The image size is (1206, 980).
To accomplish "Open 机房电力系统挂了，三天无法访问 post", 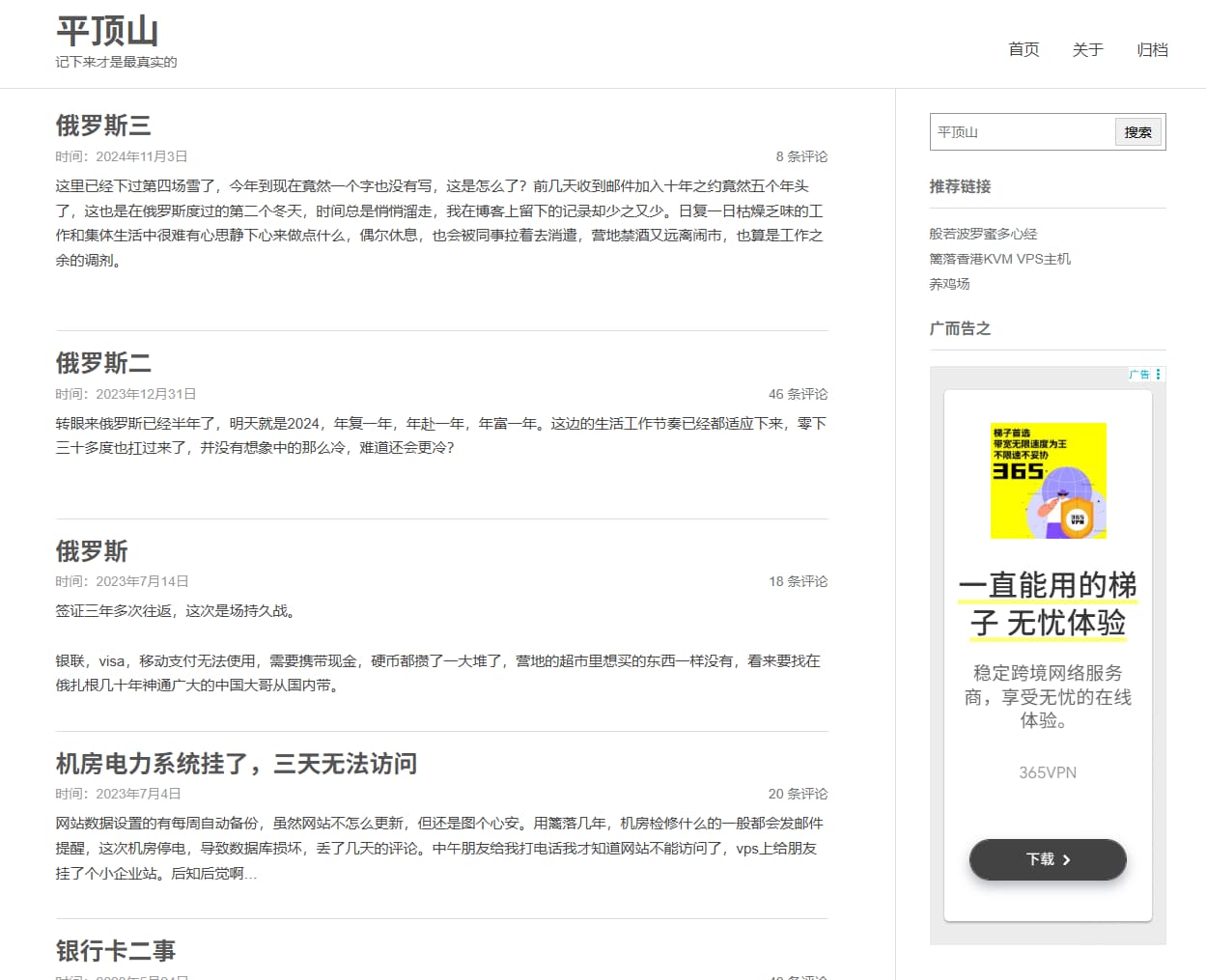I will pyautogui.click(x=237, y=764).
